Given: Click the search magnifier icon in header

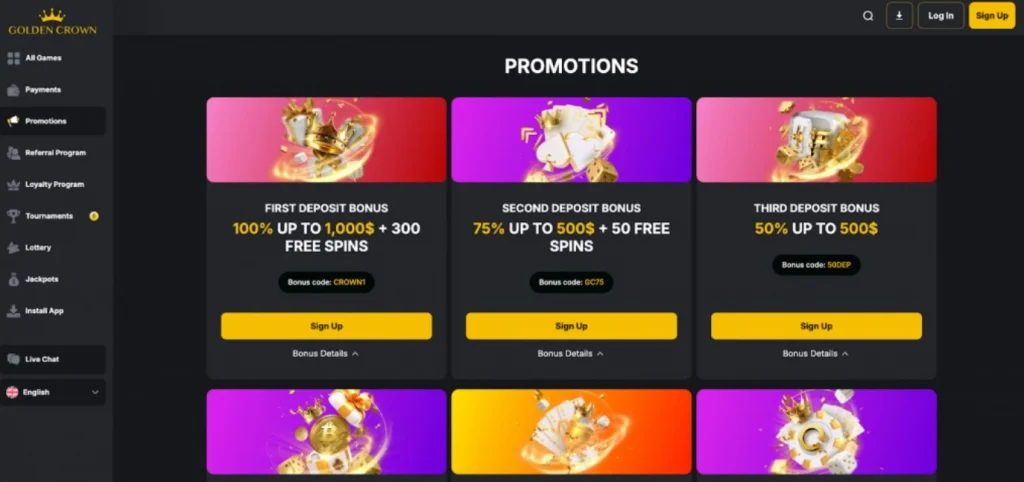Looking at the screenshot, I should pyautogui.click(x=868, y=16).
